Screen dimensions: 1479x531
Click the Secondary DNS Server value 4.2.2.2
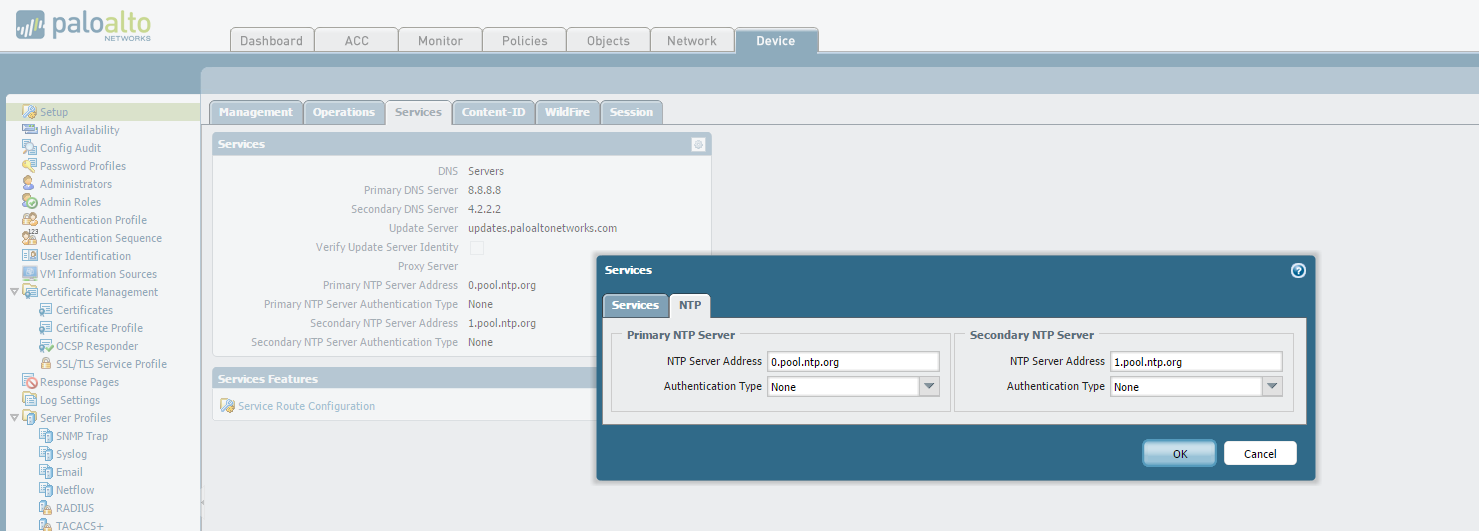pos(484,209)
